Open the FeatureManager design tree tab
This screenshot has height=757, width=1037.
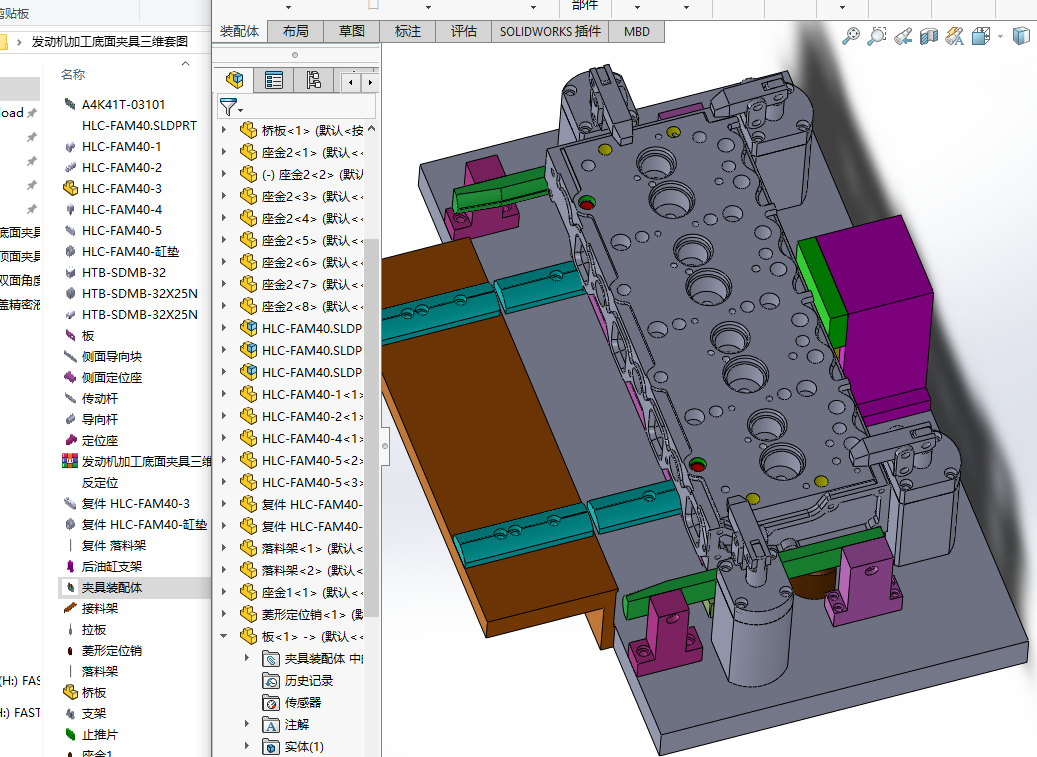235,81
